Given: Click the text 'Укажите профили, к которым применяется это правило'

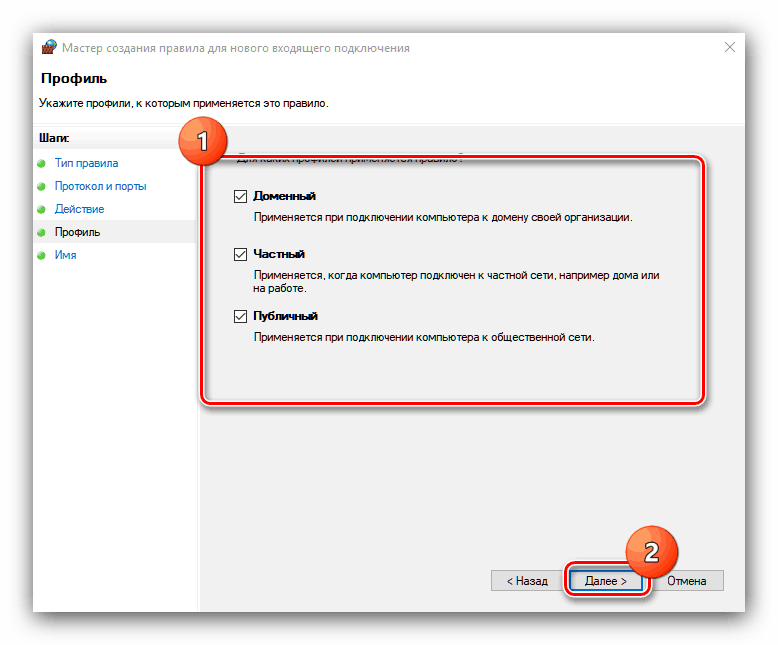Looking at the screenshot, I should coord(184,103).
